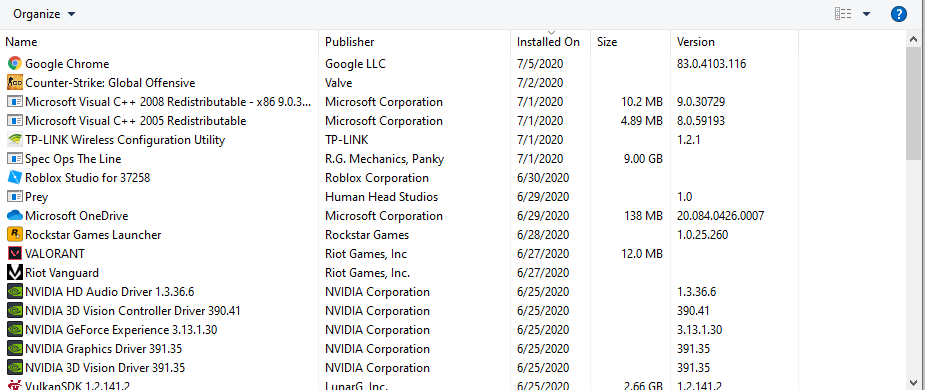Image resolution: width=925 pixels, height=390 pixels.
Task: Click the NVIDIA 3D Vision Controller Driver icon
Action: (15, 311)
